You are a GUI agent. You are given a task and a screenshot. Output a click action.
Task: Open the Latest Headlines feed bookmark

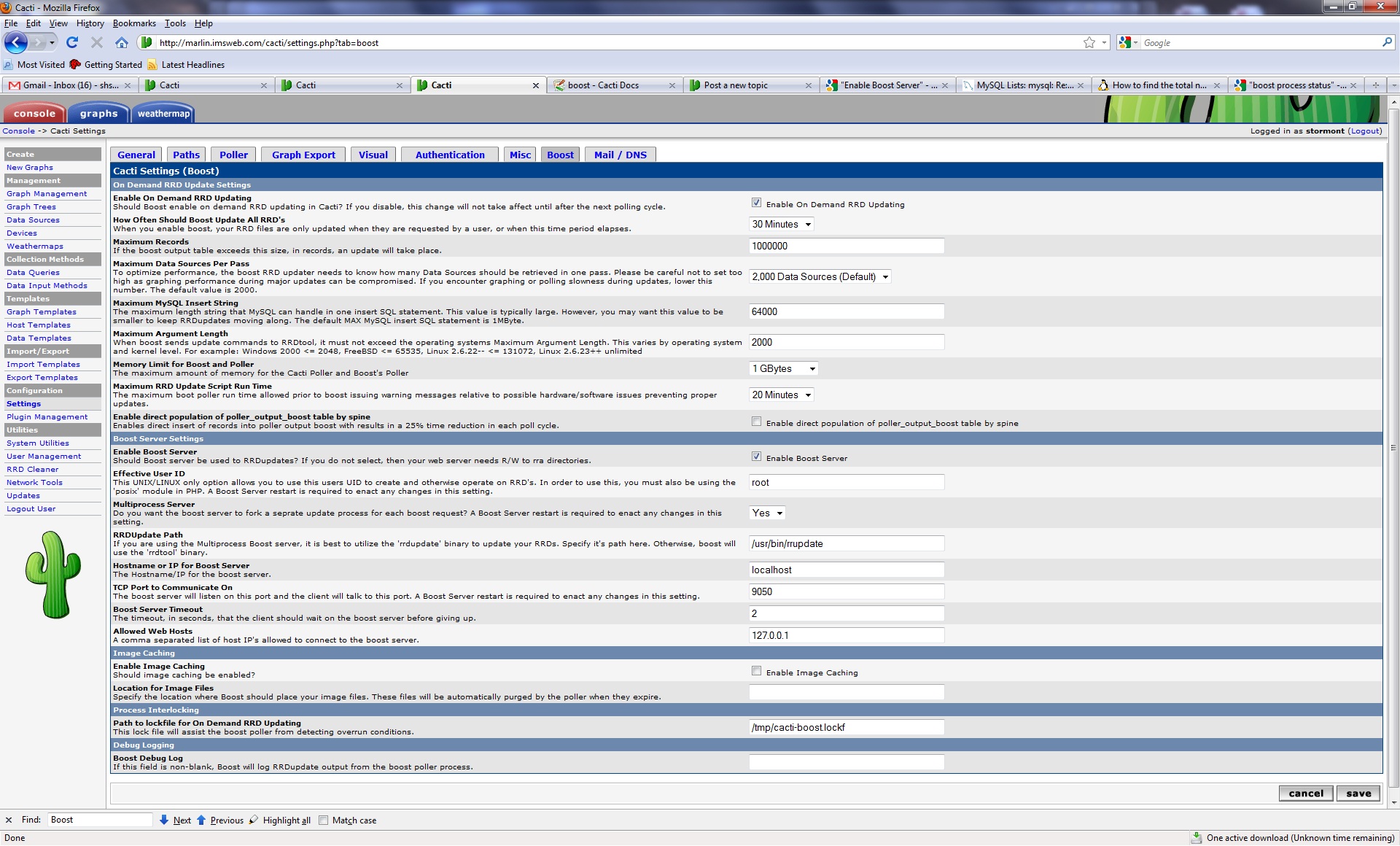click(x=186, y=65)
